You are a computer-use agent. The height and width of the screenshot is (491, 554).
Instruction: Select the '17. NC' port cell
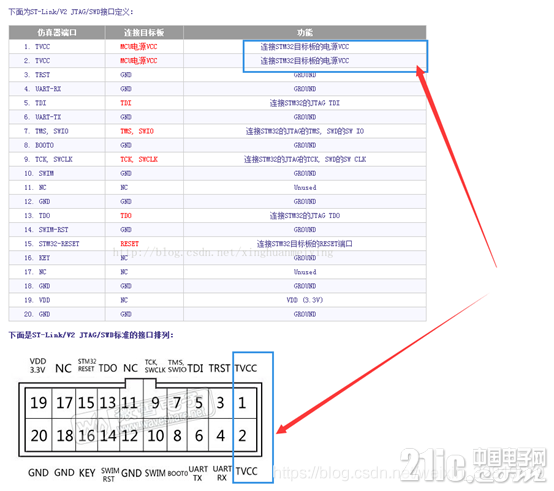pos(57,272)
